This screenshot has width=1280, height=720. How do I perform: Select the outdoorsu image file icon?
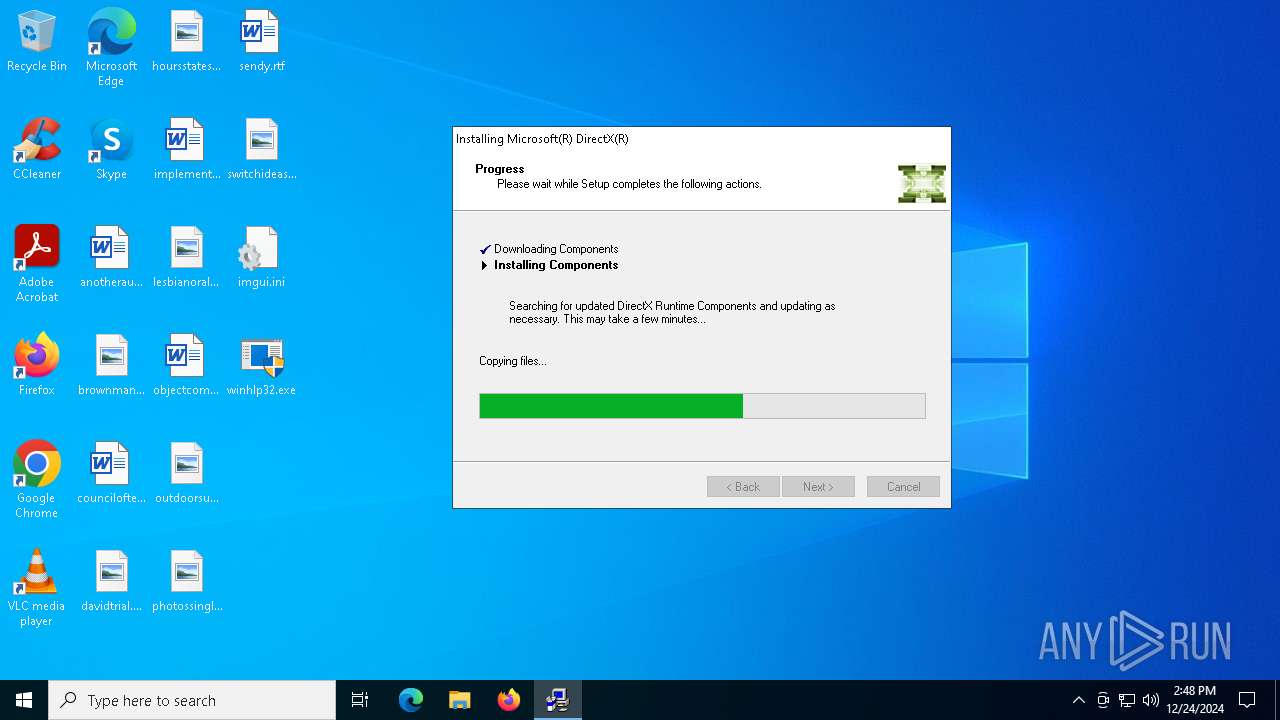(x=186, y=474)
